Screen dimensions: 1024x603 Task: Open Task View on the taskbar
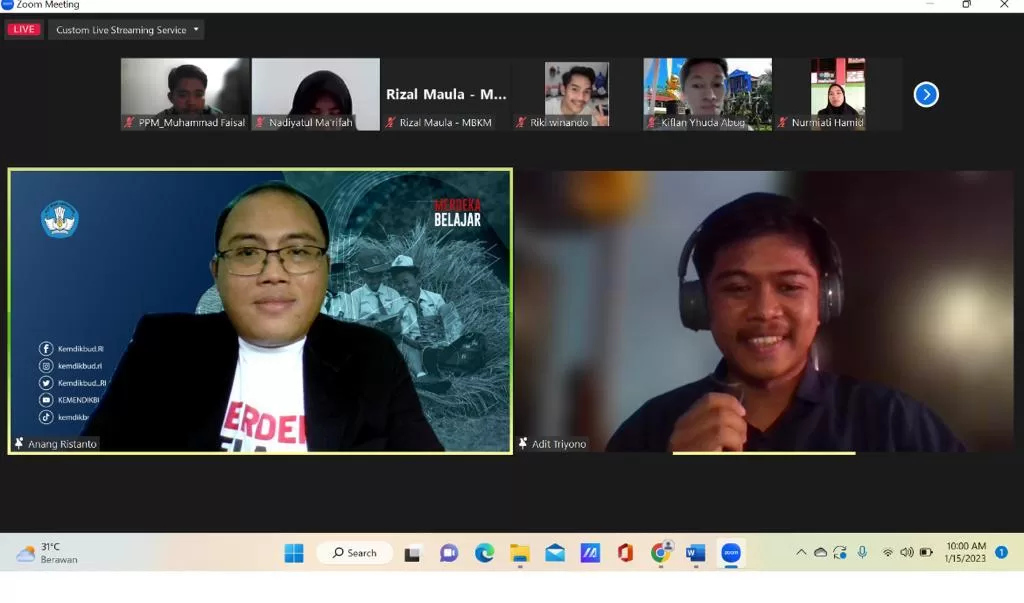click(412, 554)
